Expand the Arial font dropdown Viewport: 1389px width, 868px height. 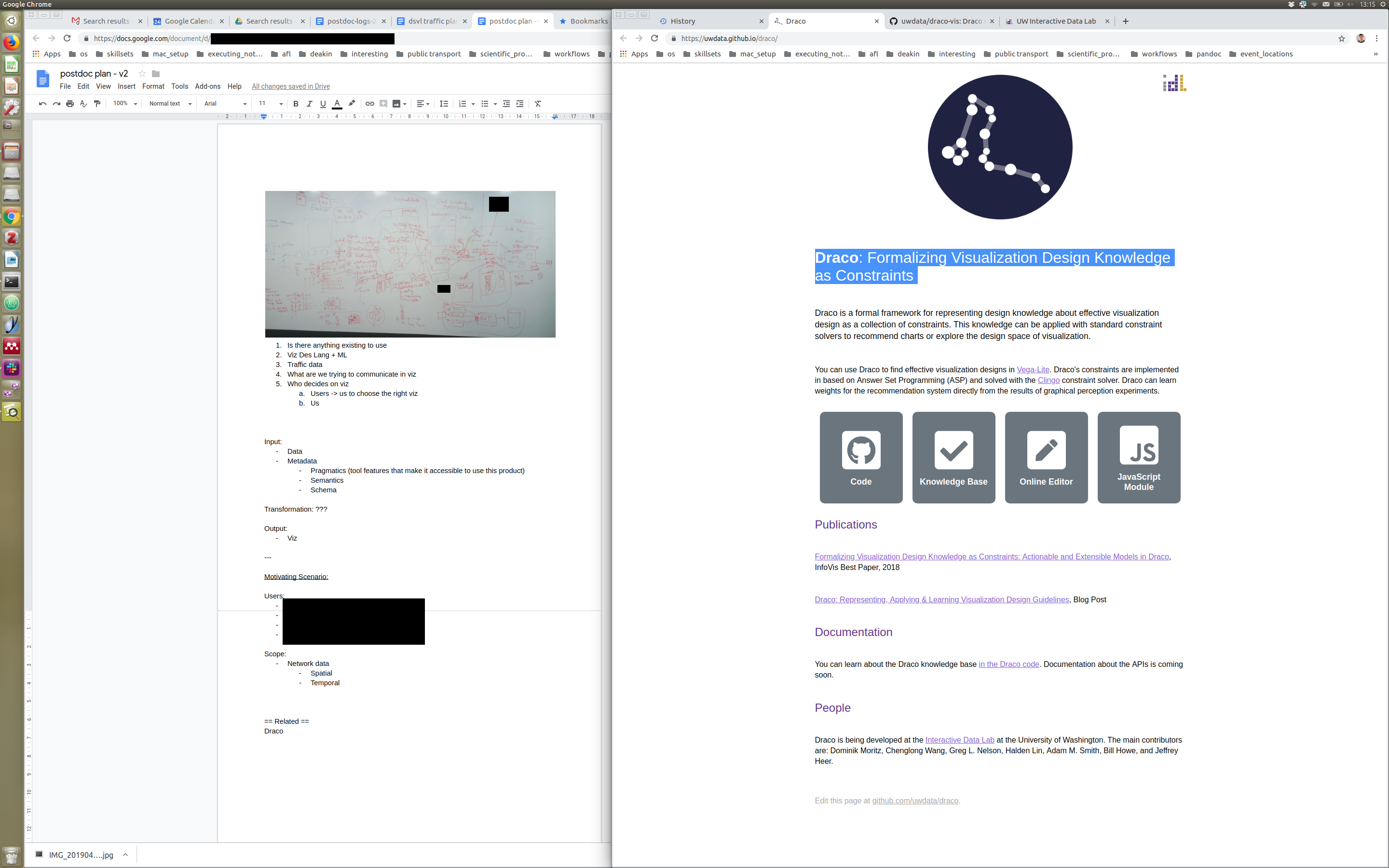(225, 104)
